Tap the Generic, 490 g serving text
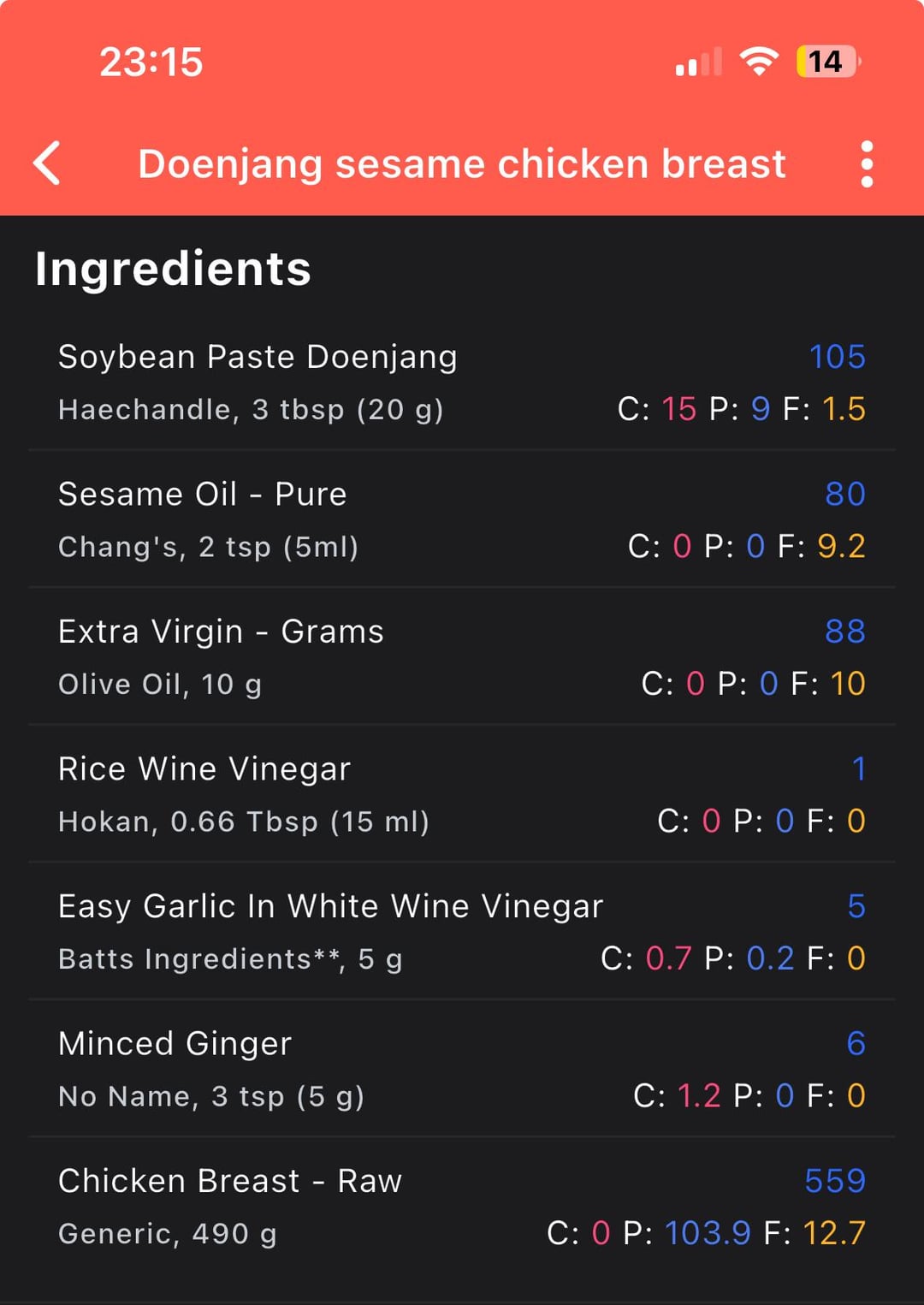Viewport: 924px width, 1305px height. [x=168, y=1233]
